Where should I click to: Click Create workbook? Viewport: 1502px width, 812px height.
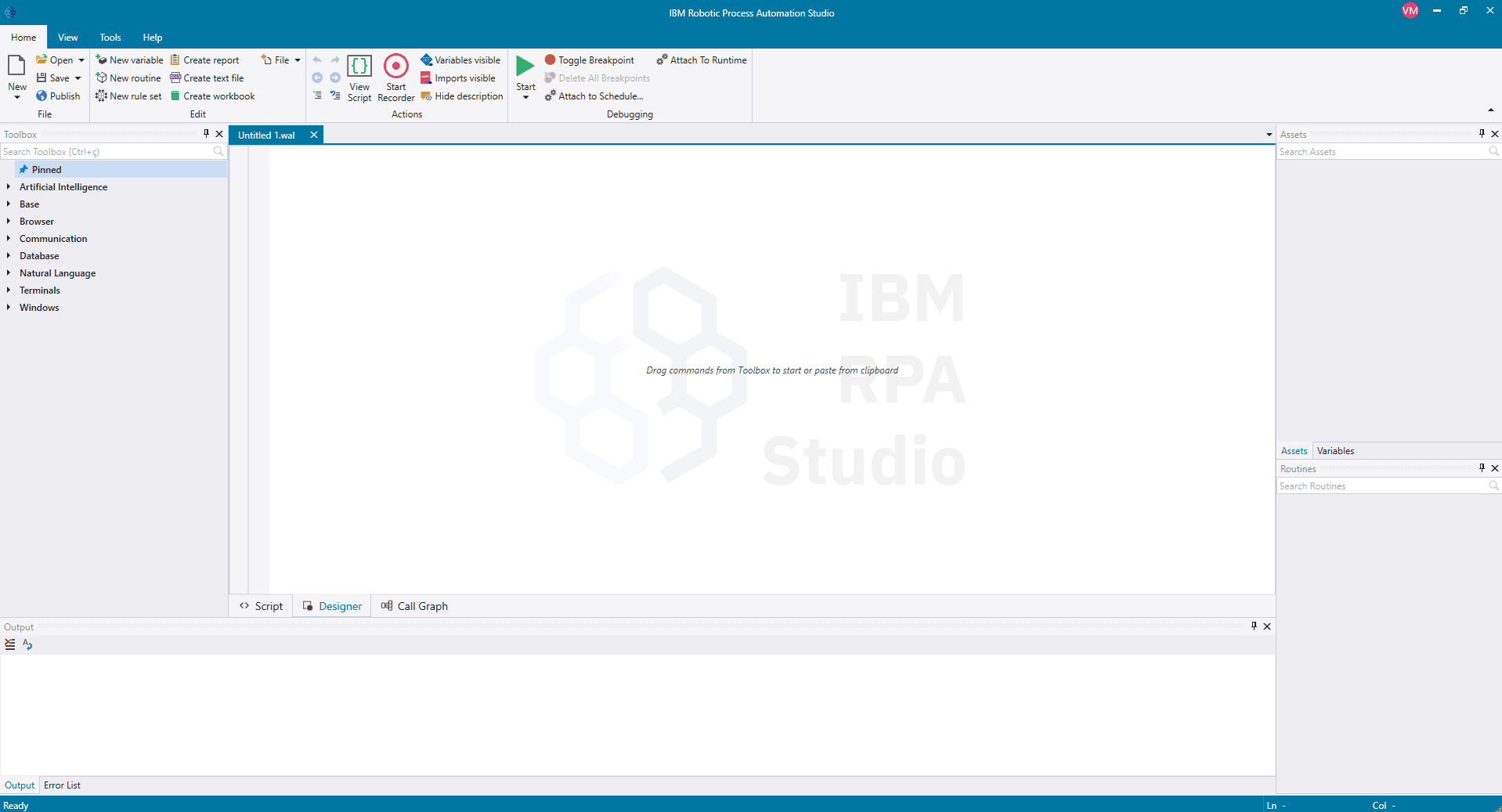[x=212, y=96]
